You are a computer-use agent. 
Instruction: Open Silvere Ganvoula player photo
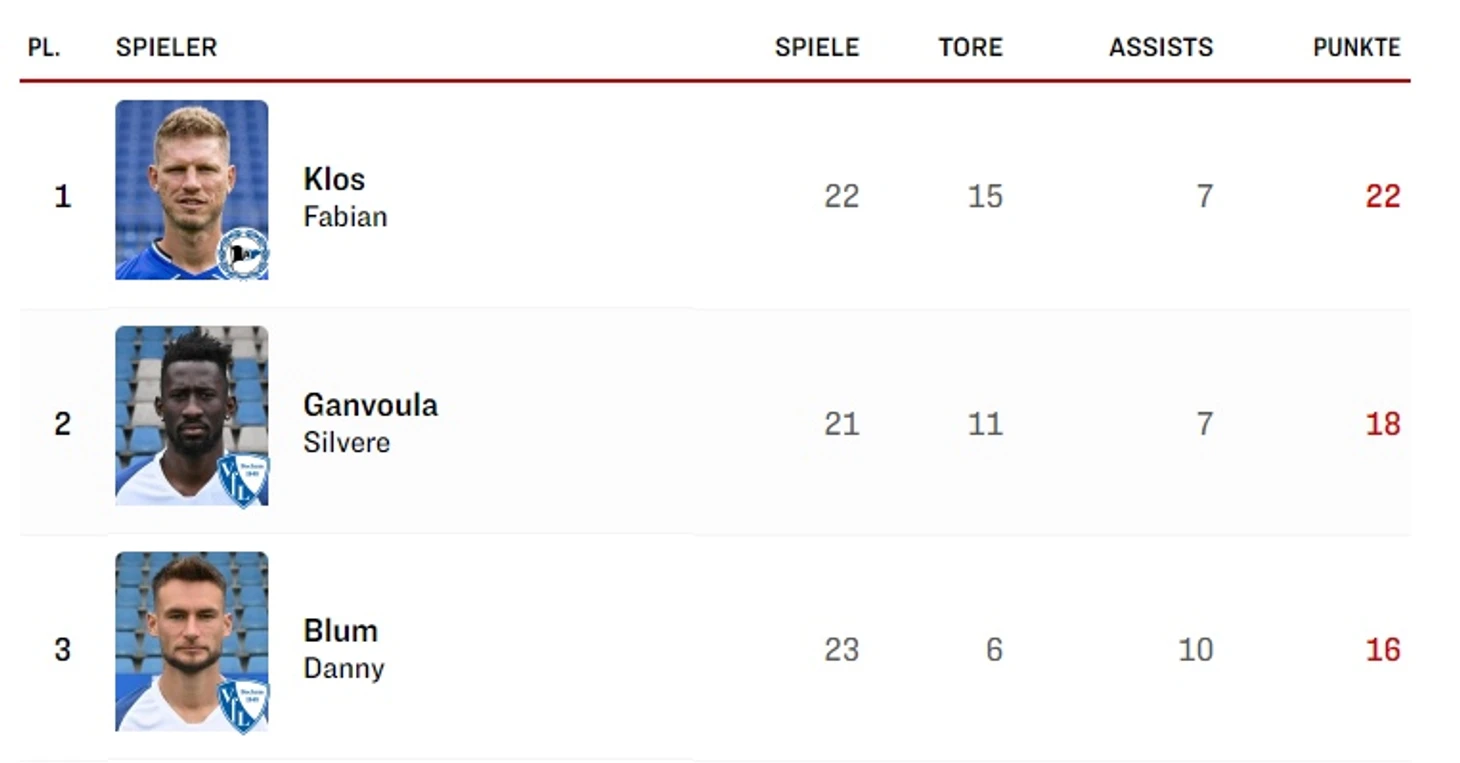pyautogui.click(x=192, y=416)
